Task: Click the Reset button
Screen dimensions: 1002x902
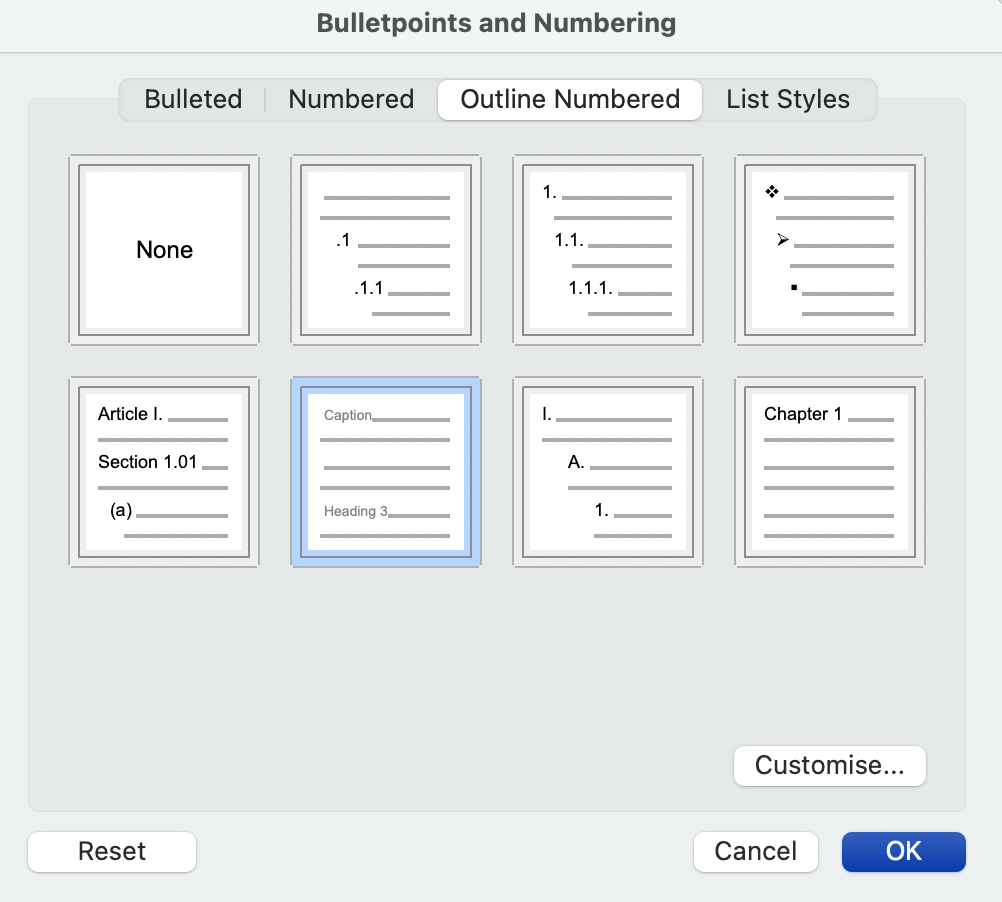Action: coord(112,852)
